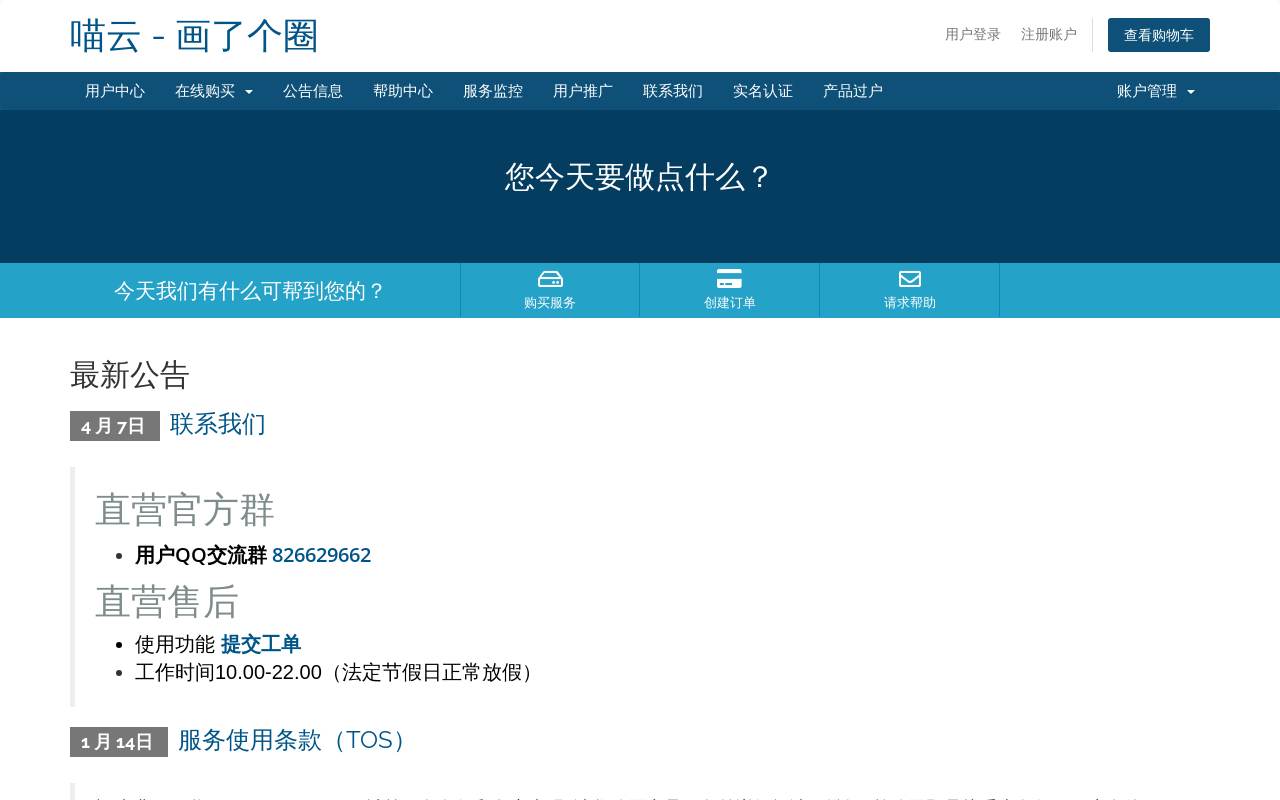
Task: Open the site title 喵云 - 画了个圈
Action: coord(194,36)
